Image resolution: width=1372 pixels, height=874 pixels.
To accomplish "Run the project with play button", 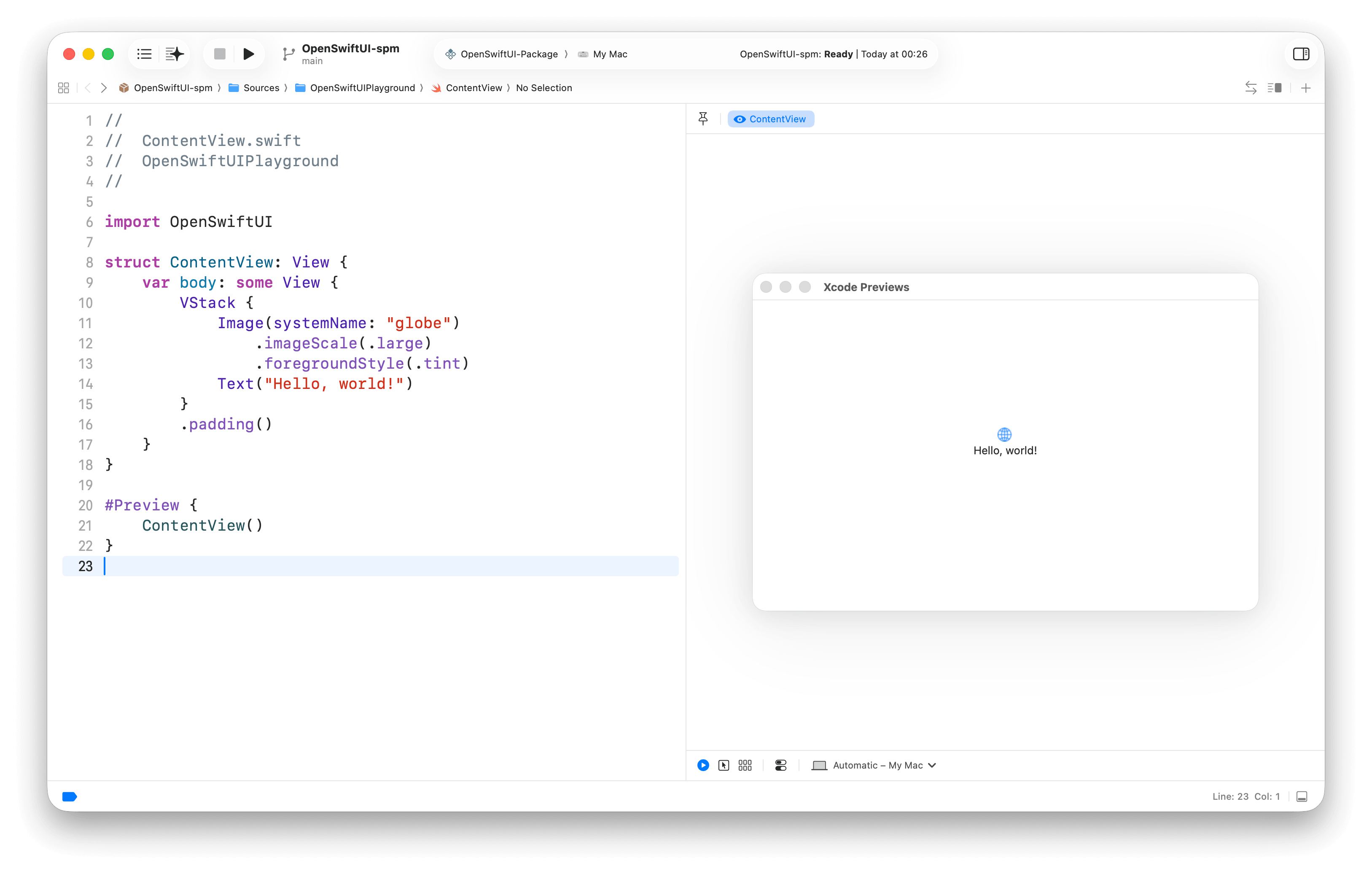I will 248,54.
